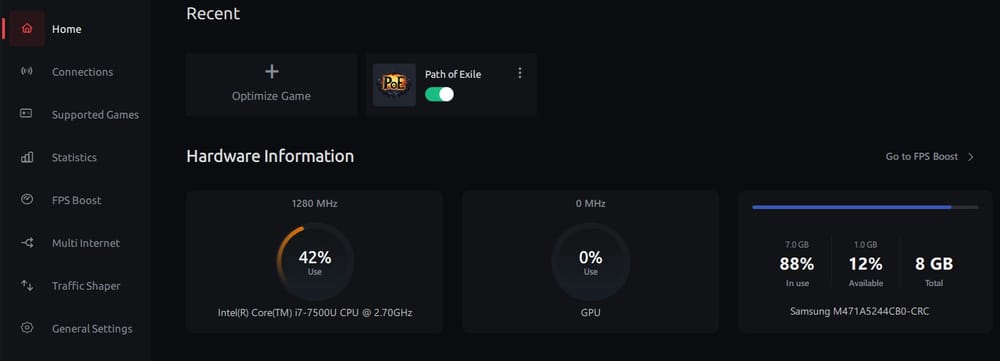This screenshot has width=1000, height=361.
Task: Click the Optimize Game button text
Action: [271, 96]
